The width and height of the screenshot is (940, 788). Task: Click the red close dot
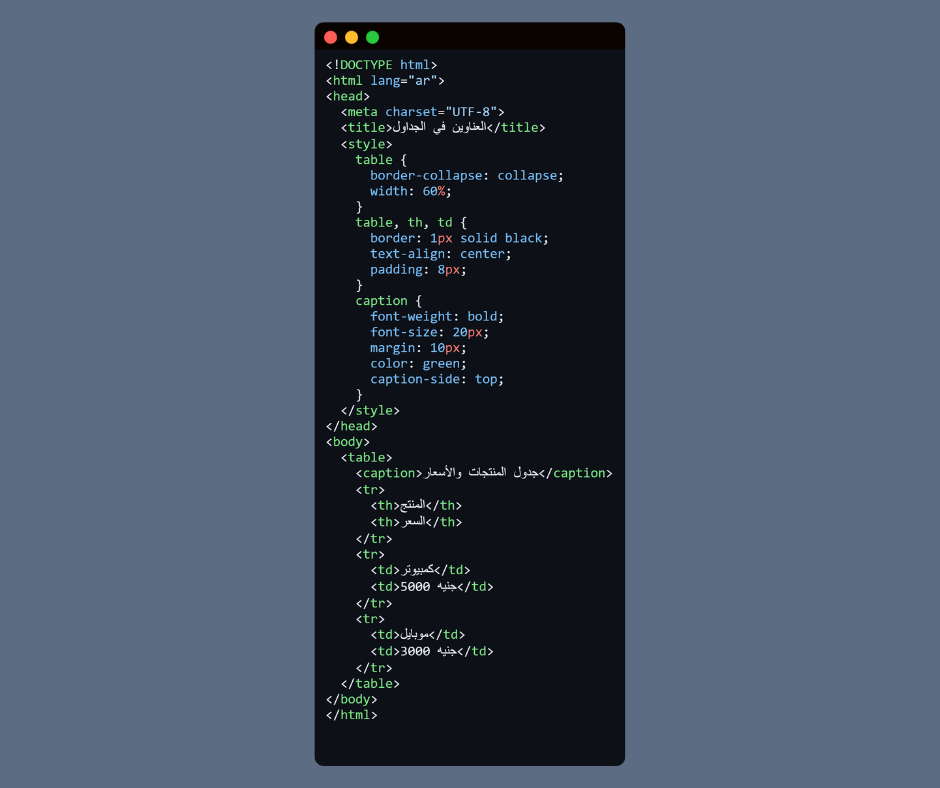(x=331, y=37)
